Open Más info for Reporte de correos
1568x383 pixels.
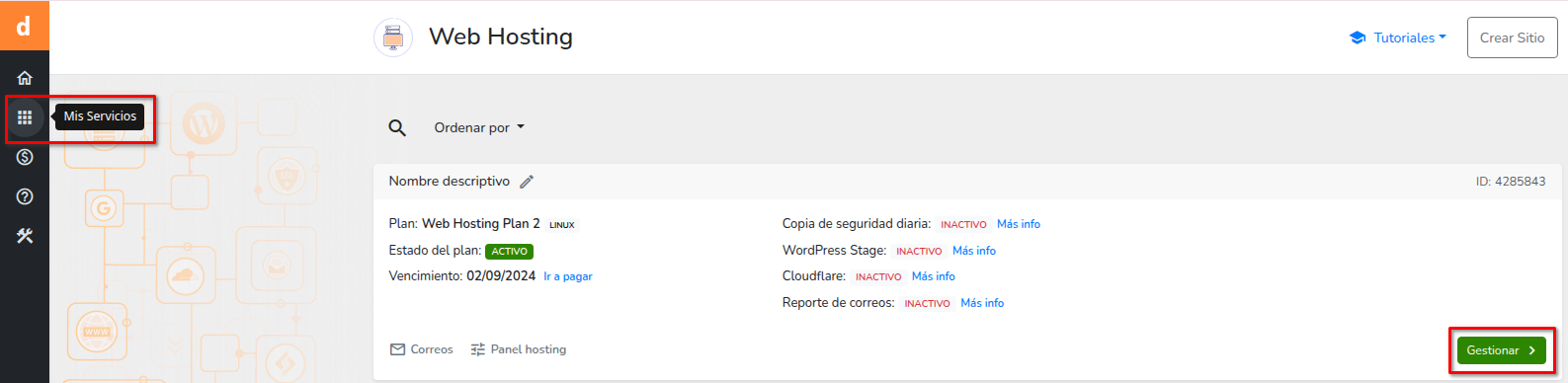(x=982, y=303)
